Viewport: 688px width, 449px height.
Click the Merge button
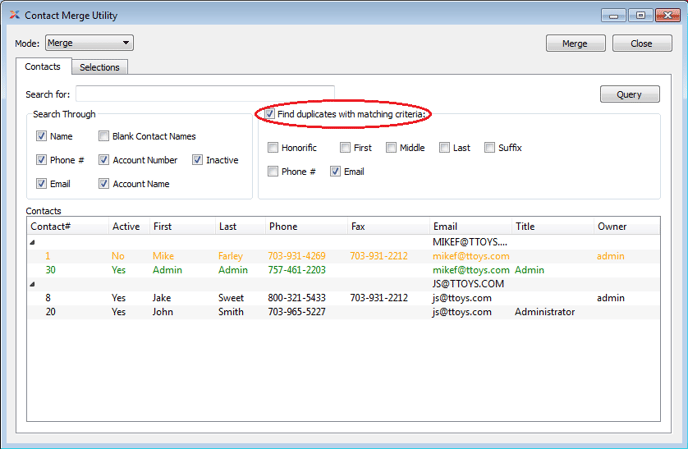tap(575, 44)
